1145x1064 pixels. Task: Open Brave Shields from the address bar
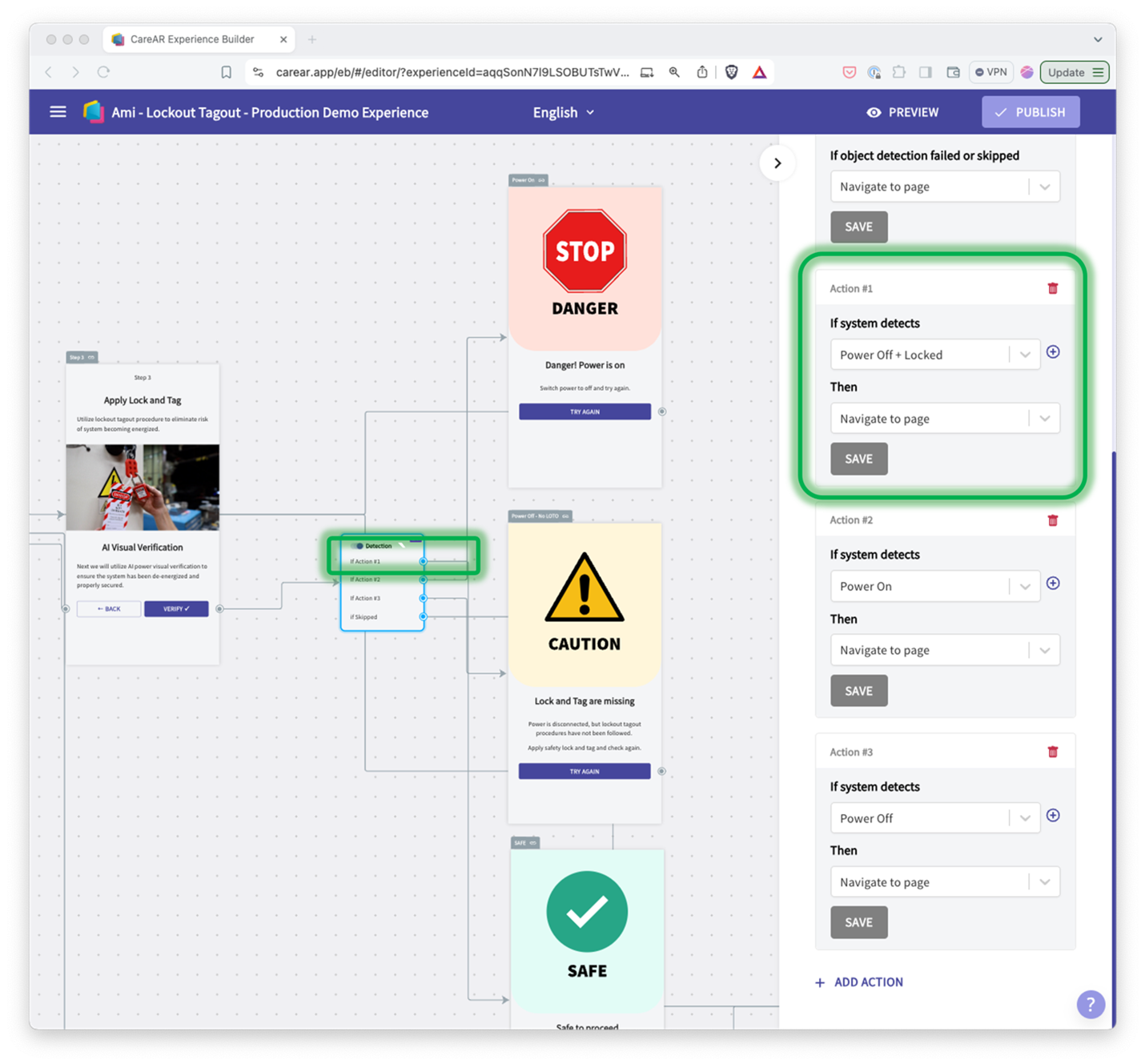(x=731, y=72)
